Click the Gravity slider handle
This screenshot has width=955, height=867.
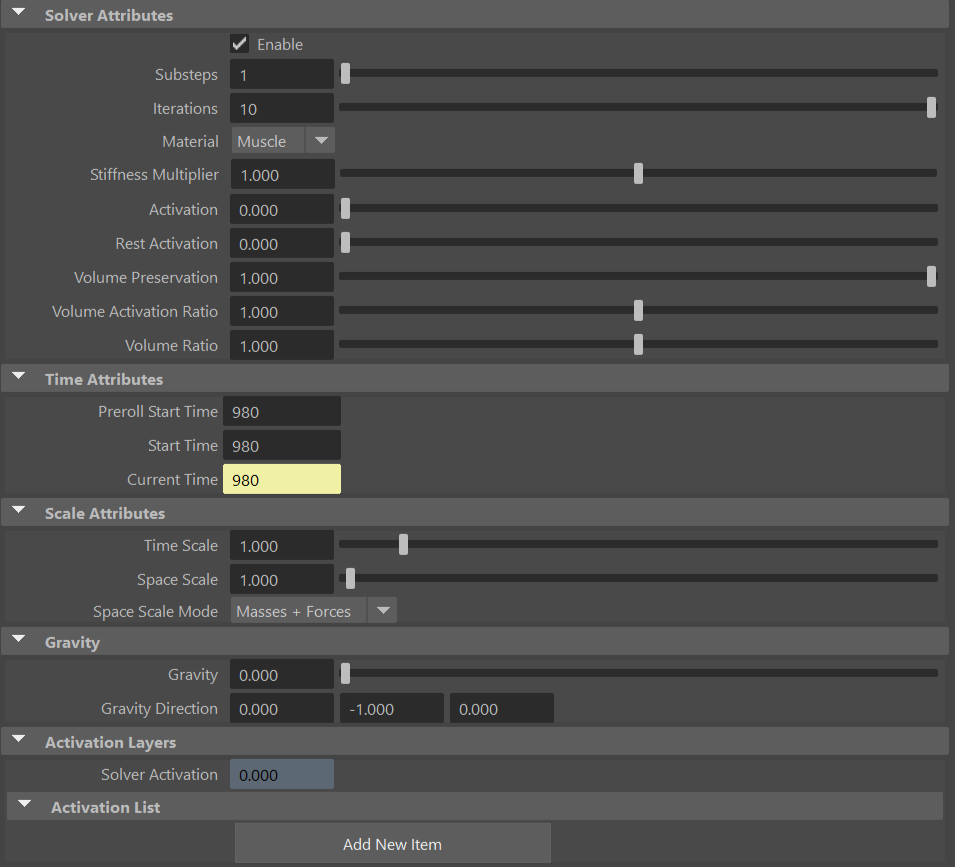pyautogui.click(x=346, y=673)
